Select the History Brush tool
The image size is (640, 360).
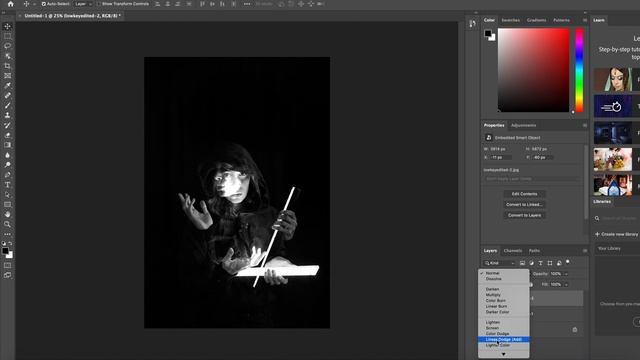[7, 125]
